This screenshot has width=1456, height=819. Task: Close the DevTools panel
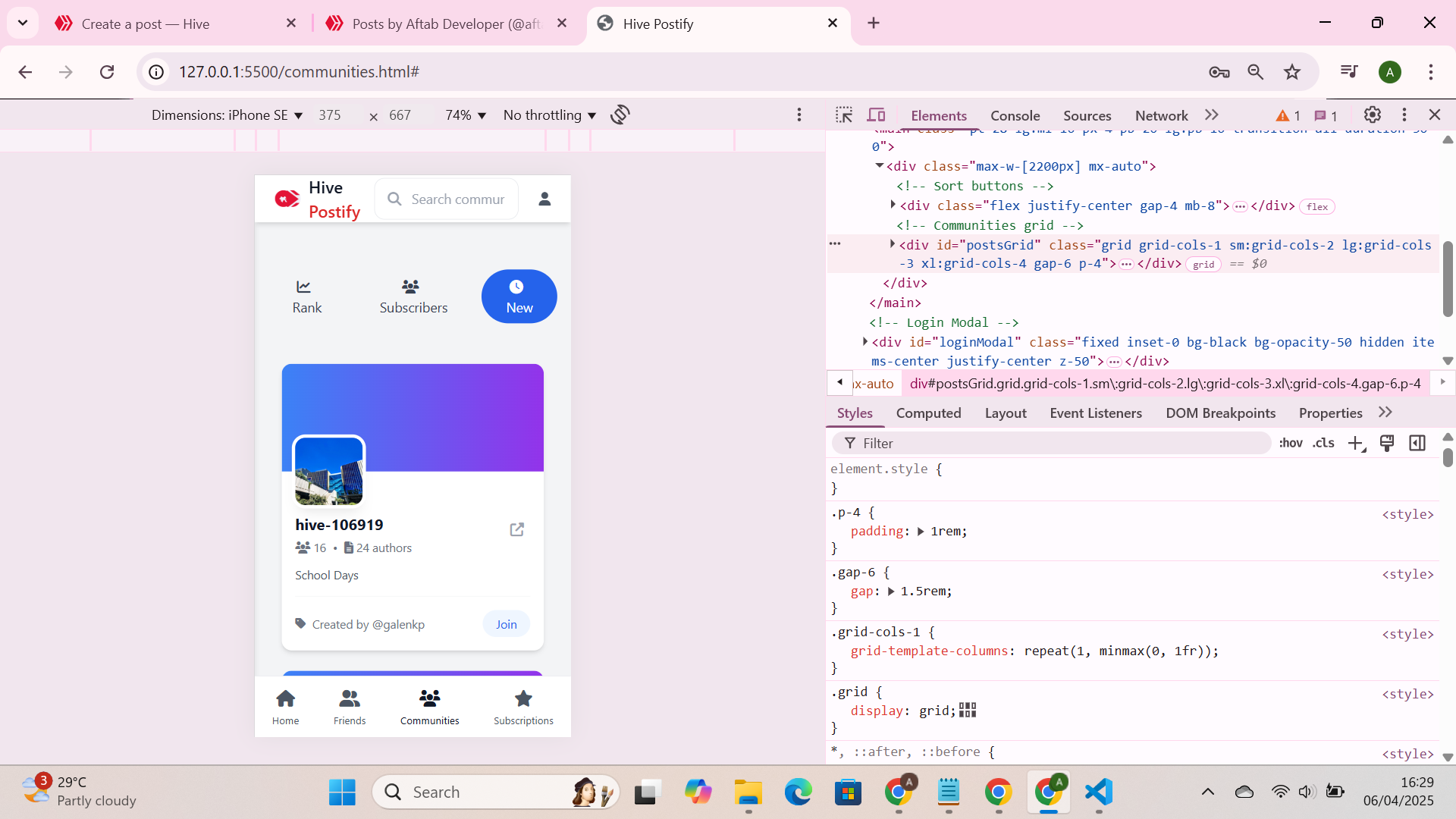tap(1435, 115)
